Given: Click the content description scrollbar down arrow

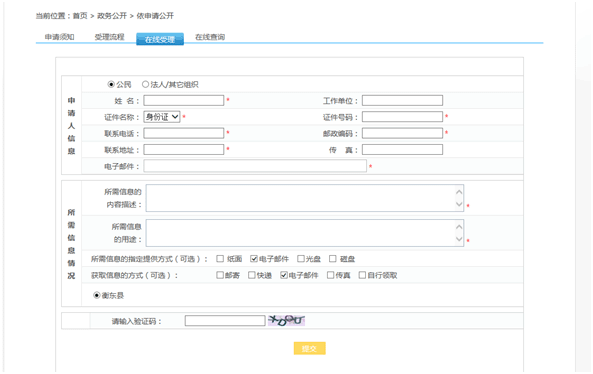Looking at the screenshot, I should (x=459, y=205).
